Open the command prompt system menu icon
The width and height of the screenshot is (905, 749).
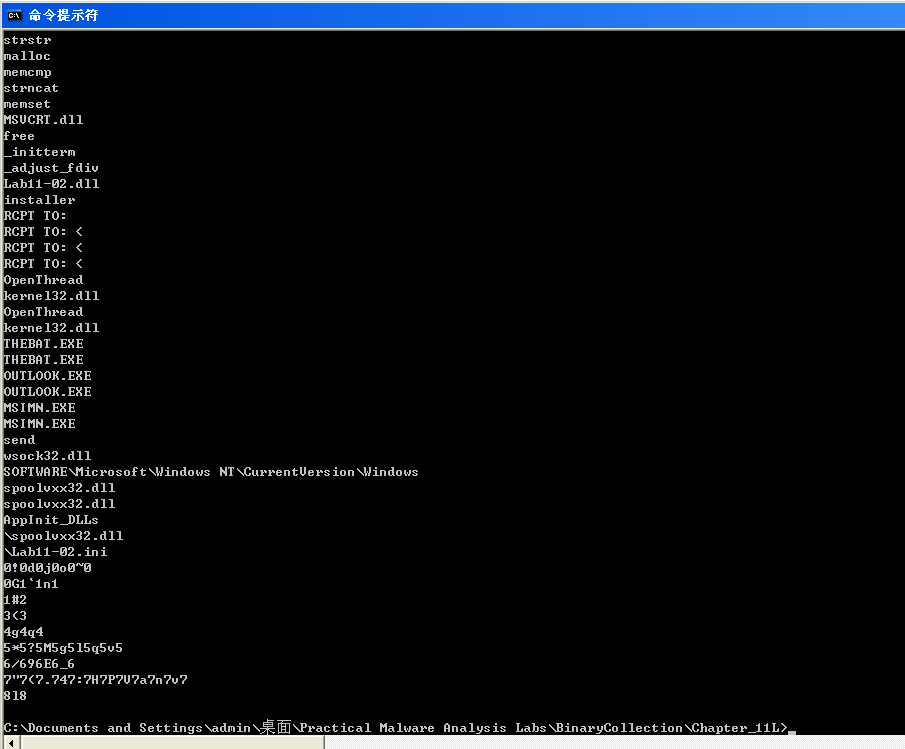(x=14, y=15)
